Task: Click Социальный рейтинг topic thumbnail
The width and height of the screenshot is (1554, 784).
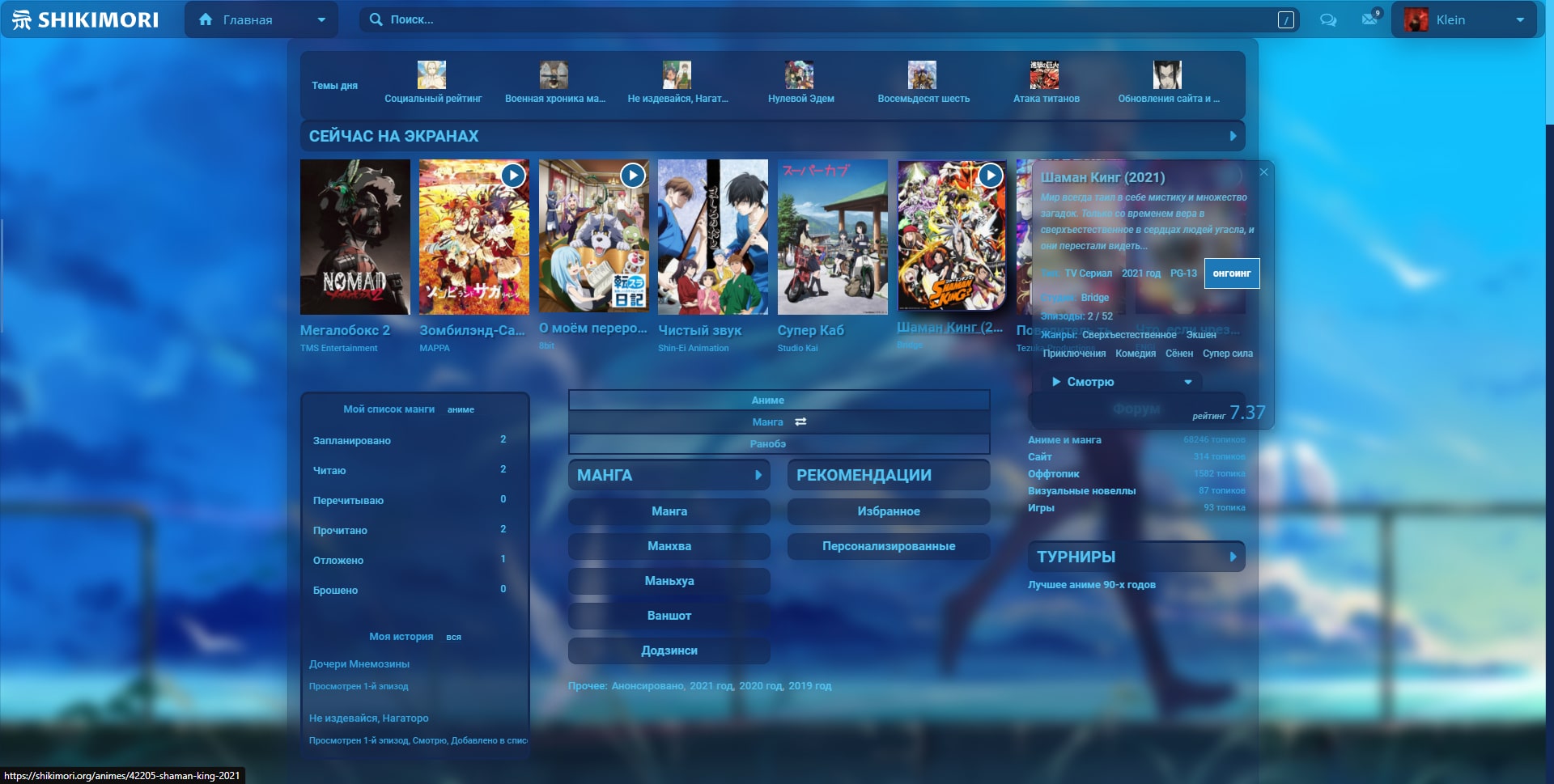Action: tap(432, 74)
